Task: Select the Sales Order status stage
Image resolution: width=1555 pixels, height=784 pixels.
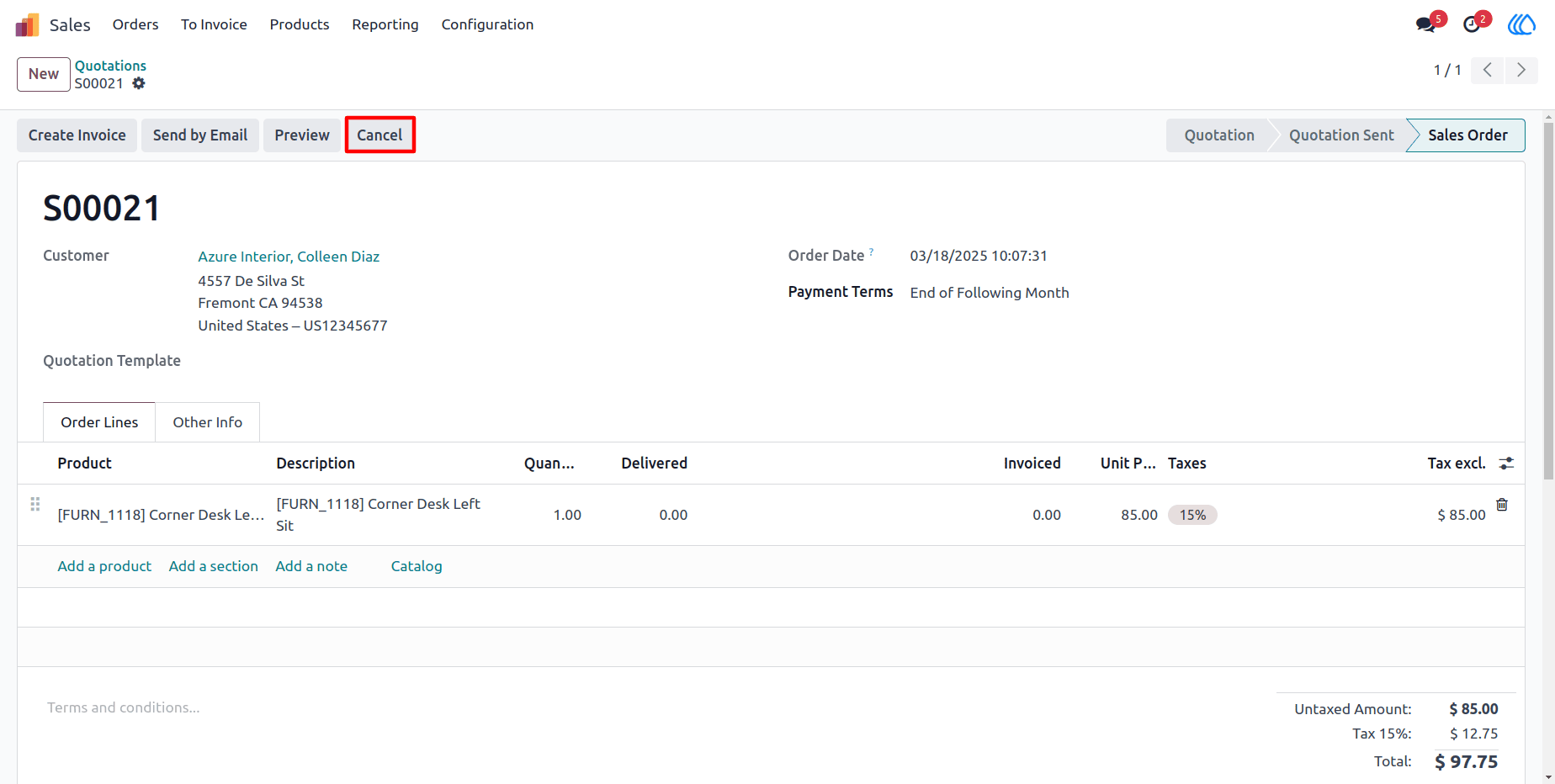Action: click(1467, 135)
